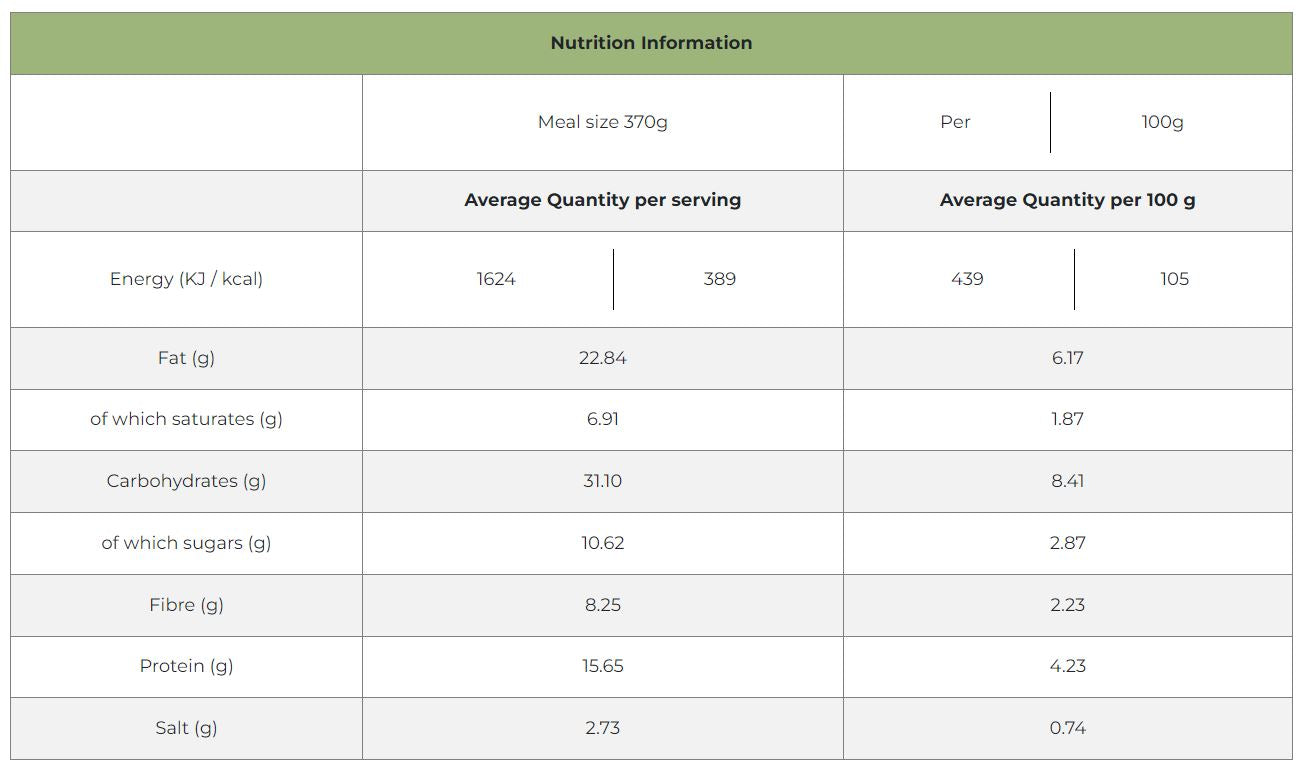Viewport: 1304px width, 771px height.
Task: Click the 389 kcal per serving value
Action: [719, 279]
